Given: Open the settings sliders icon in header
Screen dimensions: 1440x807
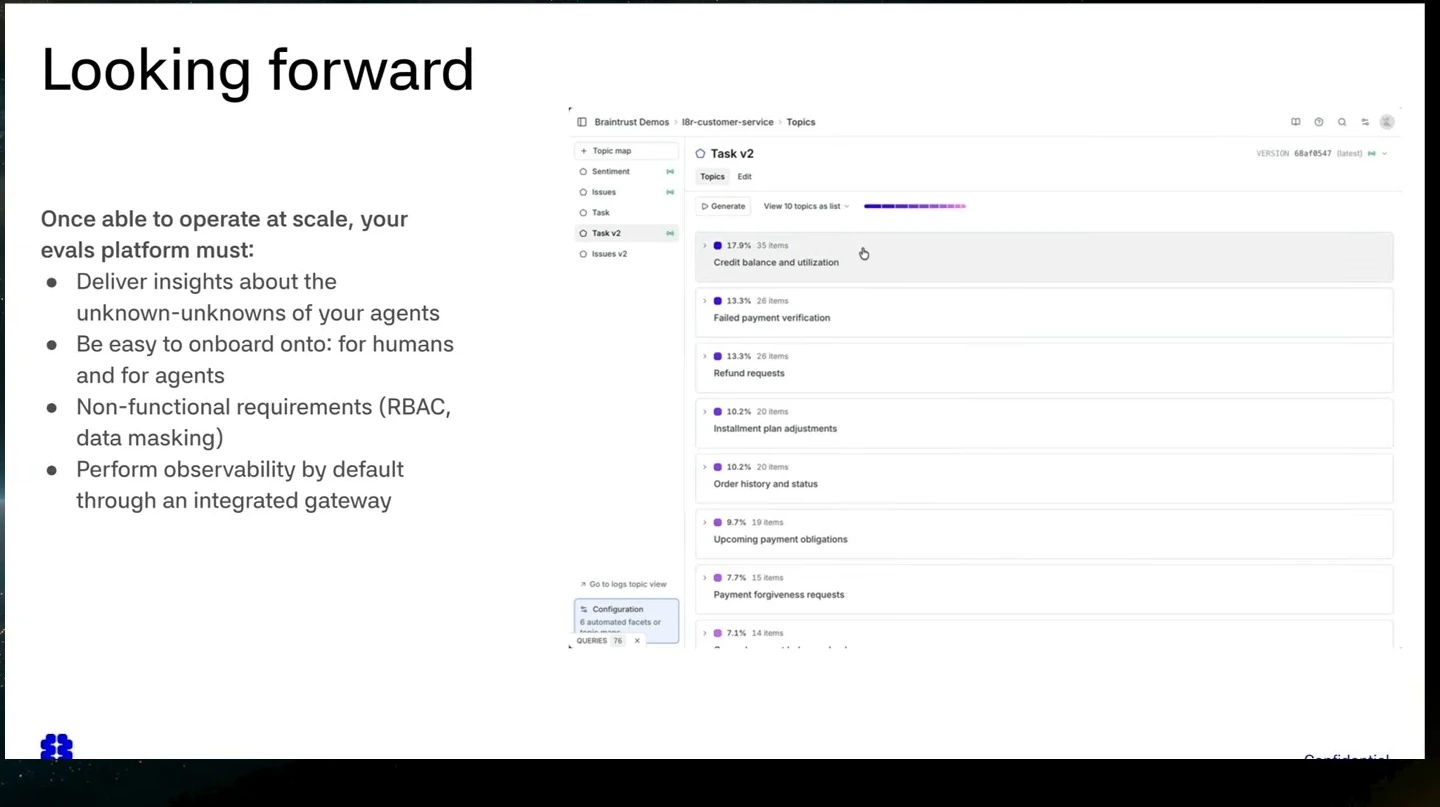Looking at the screenshot, I should click(1365, 122).
